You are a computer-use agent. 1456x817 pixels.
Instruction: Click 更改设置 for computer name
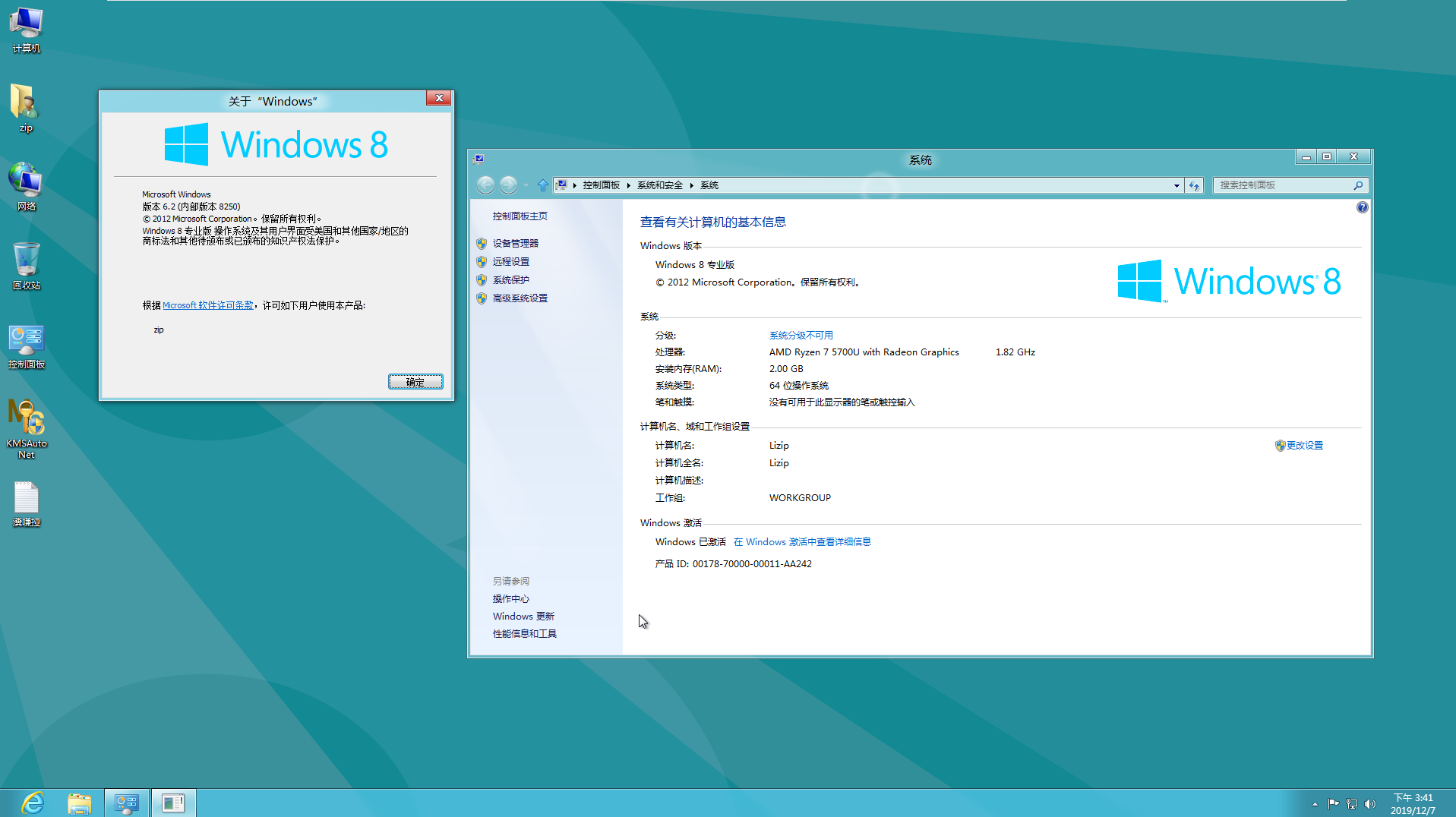tap(1304, 446)
